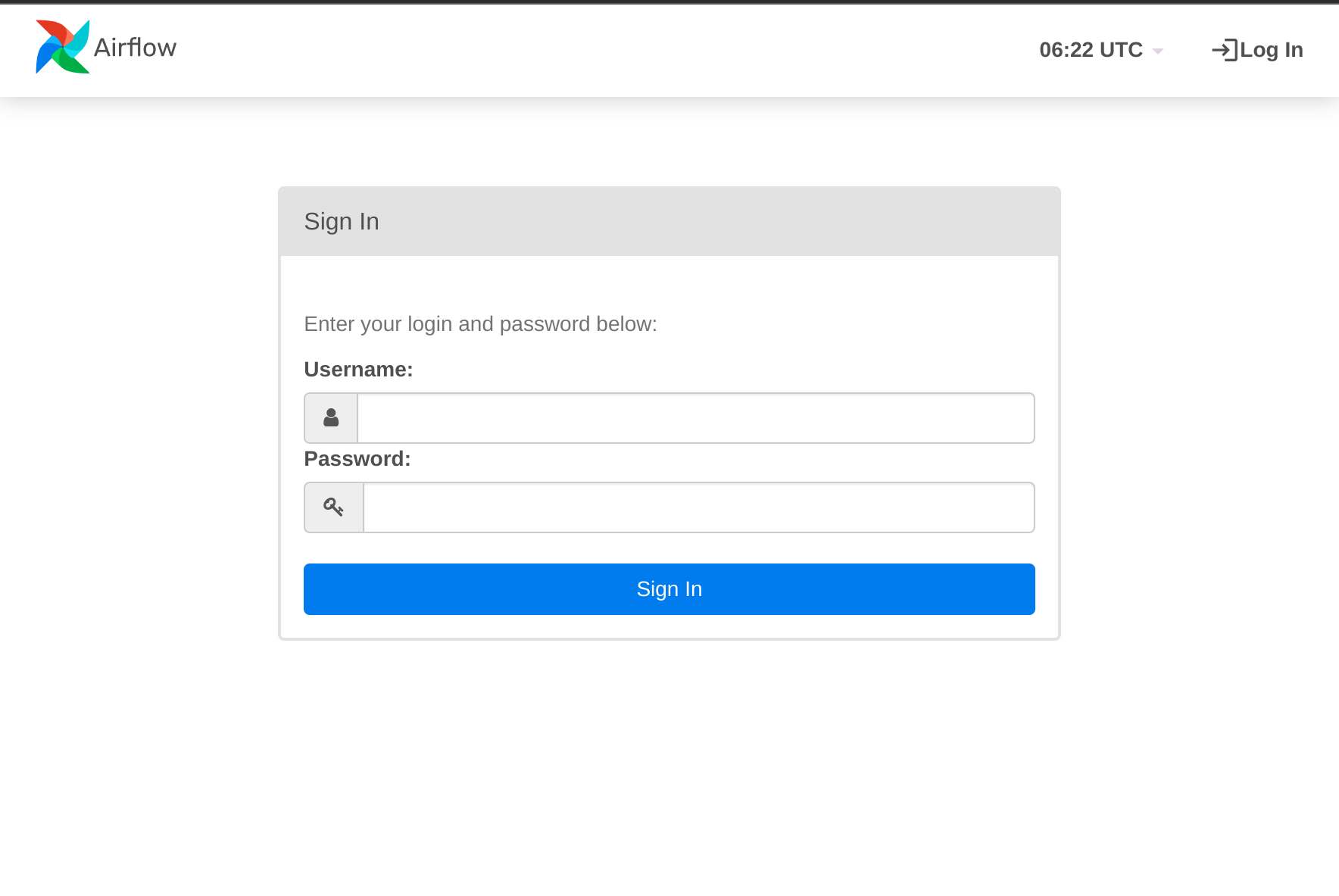Click the Log In arrow icon

[1224, 50]
